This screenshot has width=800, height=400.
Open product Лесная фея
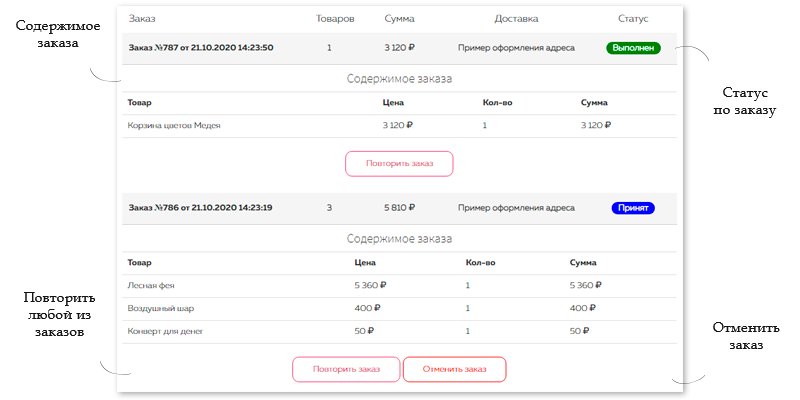pyautogui.click(x=151, y=286)
